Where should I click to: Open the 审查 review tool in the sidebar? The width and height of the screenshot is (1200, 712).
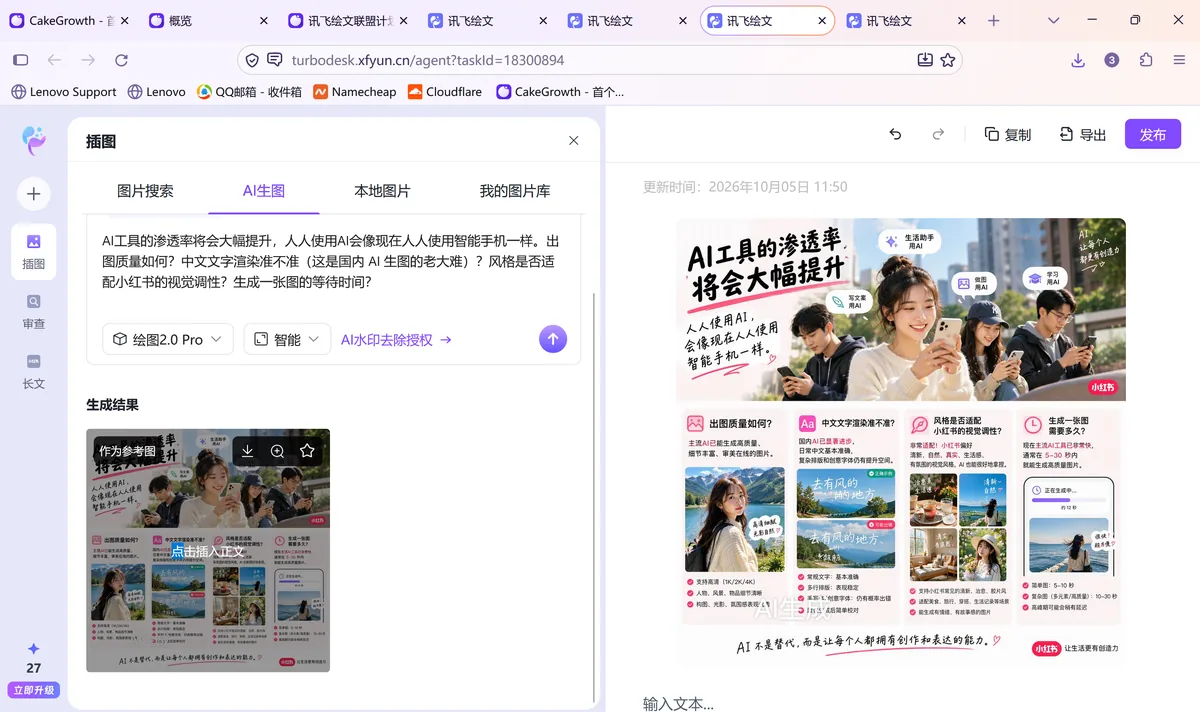[x=34, y=311]
